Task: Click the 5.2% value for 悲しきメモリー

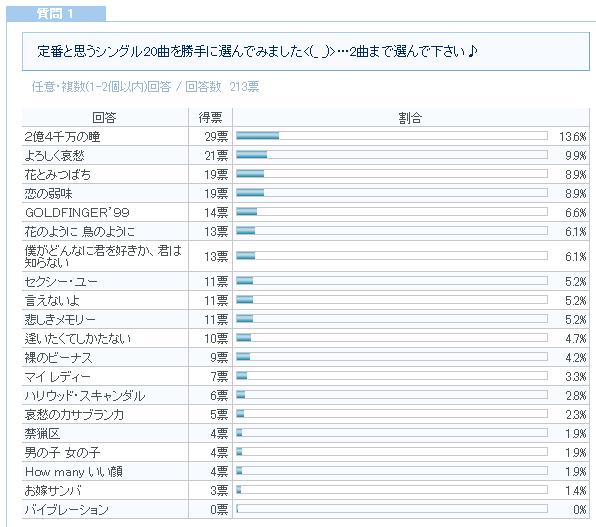Action: point(575,320)
